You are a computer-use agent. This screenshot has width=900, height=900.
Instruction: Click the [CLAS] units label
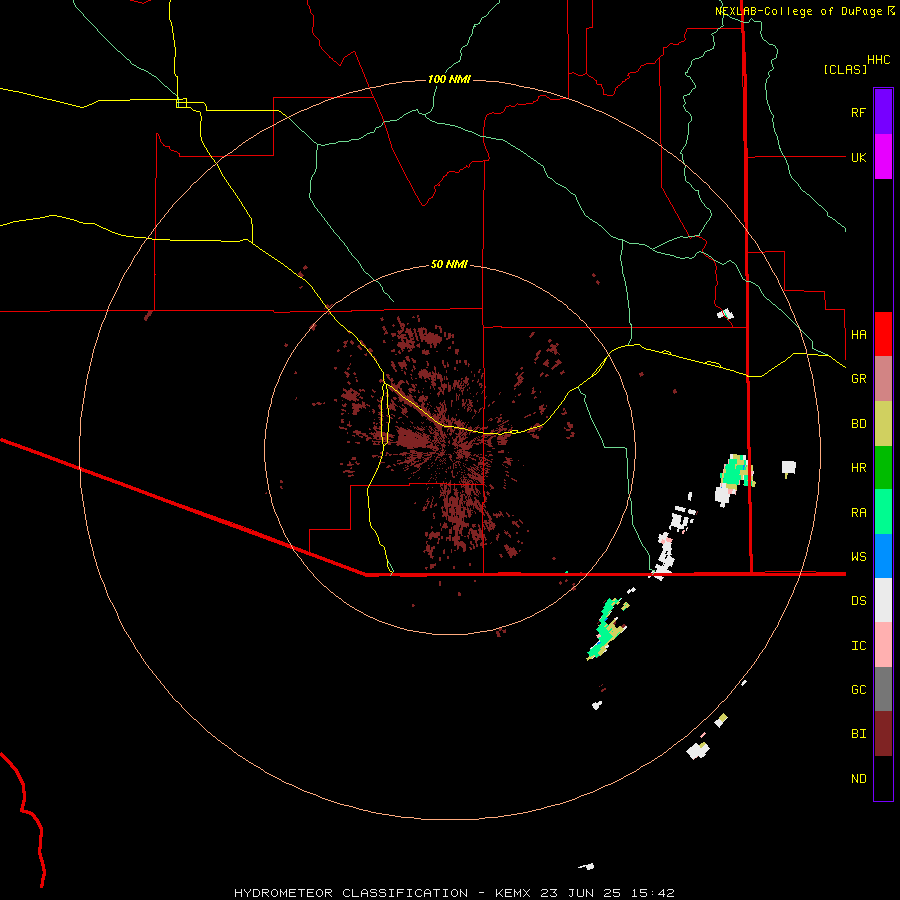[x=845, y=69]
